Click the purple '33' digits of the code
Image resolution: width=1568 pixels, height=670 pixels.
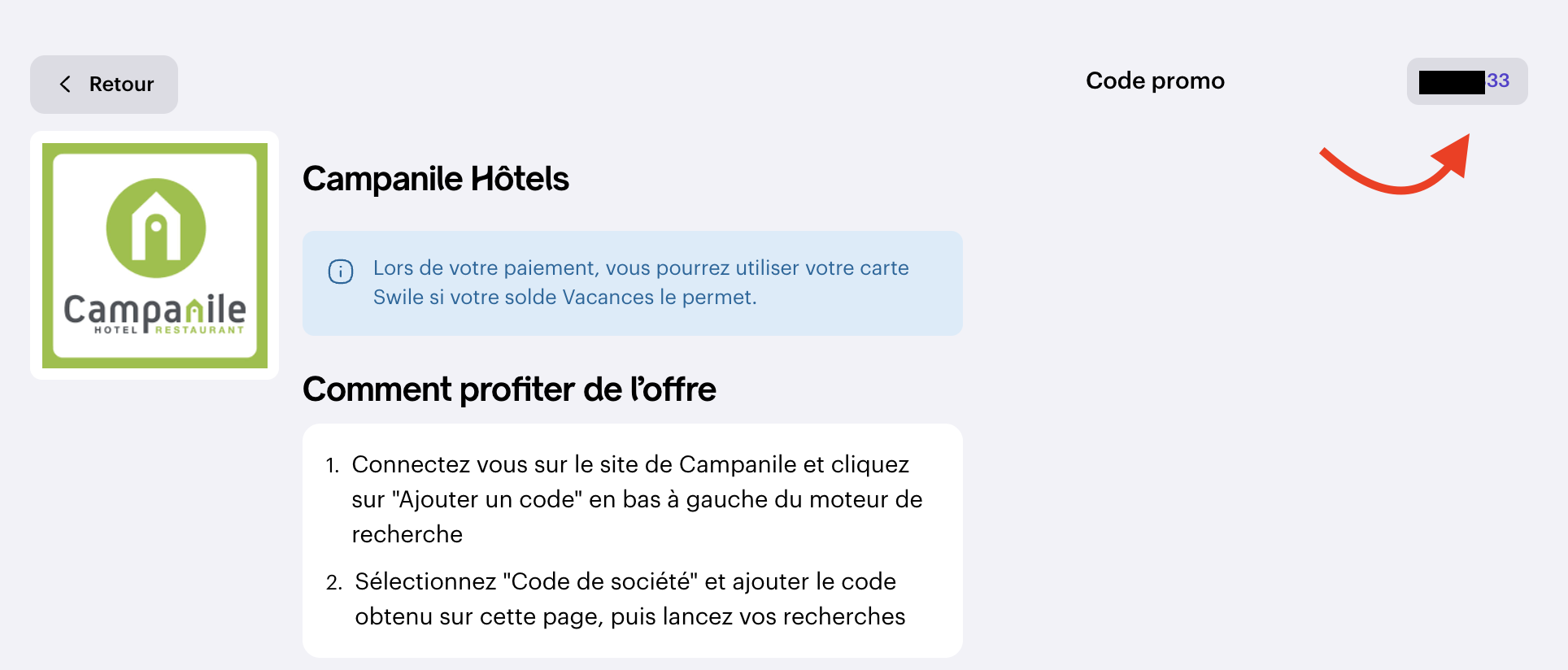pyautogui.click(x=1498, y=80)
